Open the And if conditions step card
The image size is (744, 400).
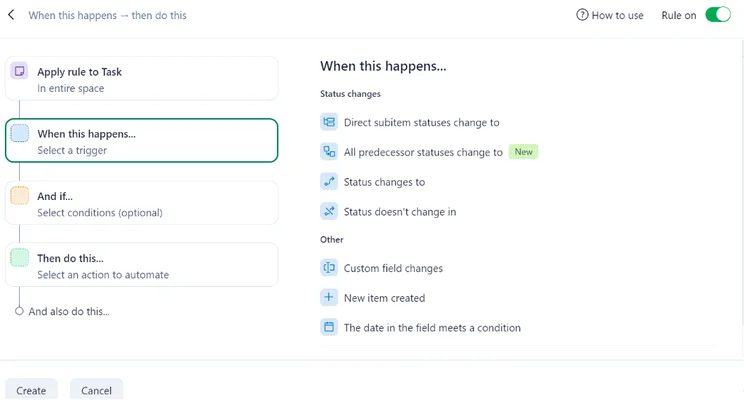(141, 203)
